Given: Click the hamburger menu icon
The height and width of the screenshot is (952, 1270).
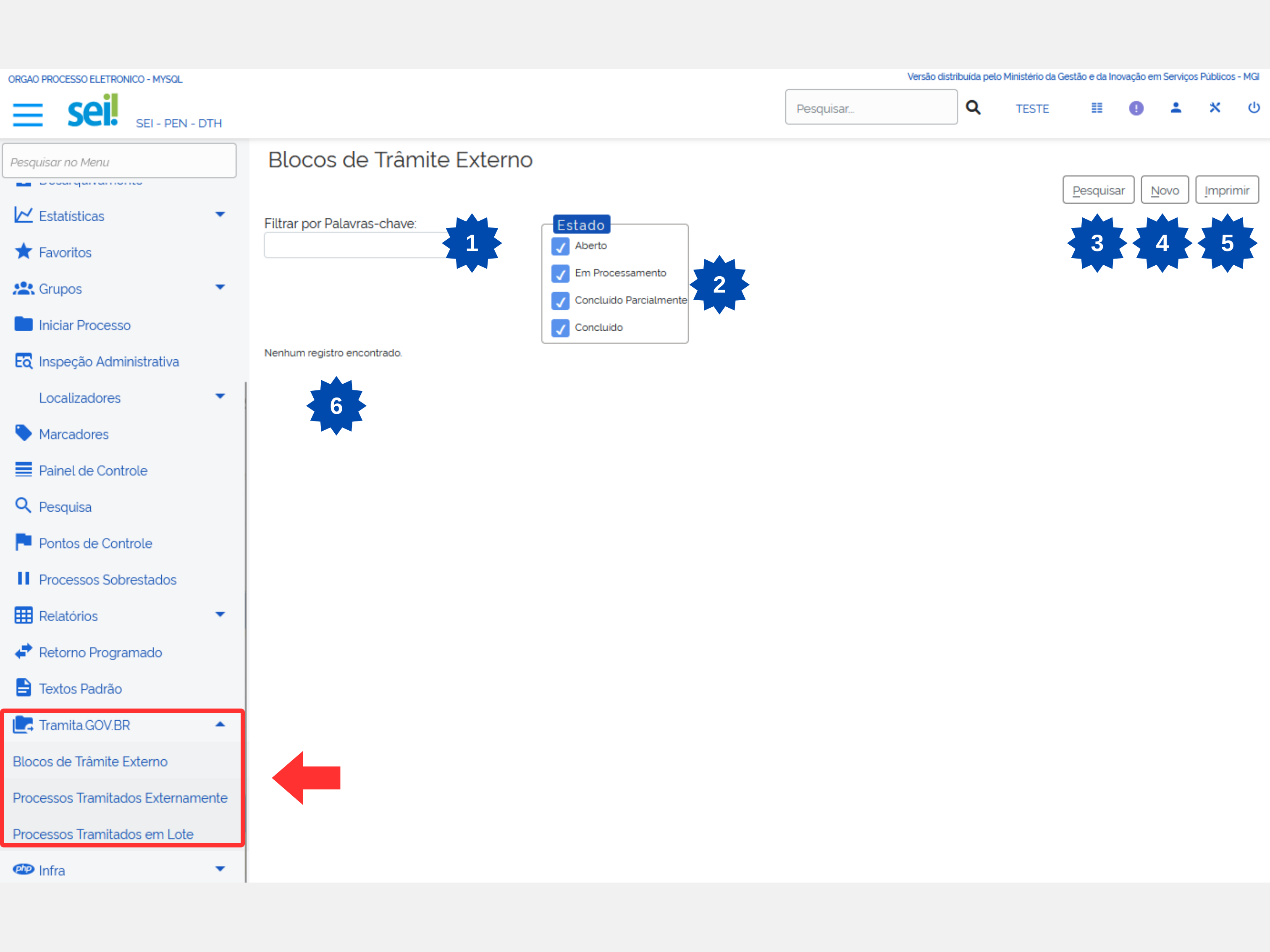Looking at the screenshot, I should pyautogui.click(x=28, y=114).
